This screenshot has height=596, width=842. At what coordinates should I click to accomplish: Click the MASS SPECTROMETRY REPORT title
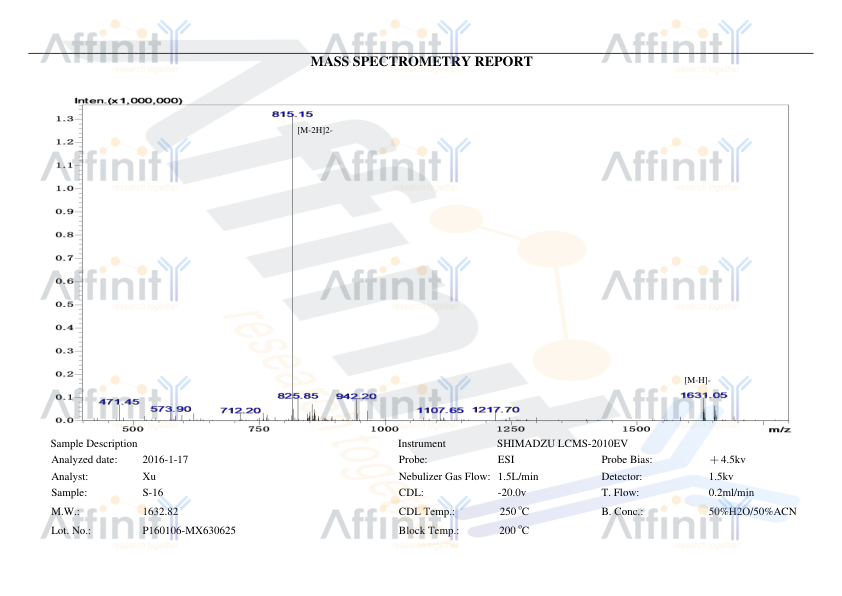(422, 62)
